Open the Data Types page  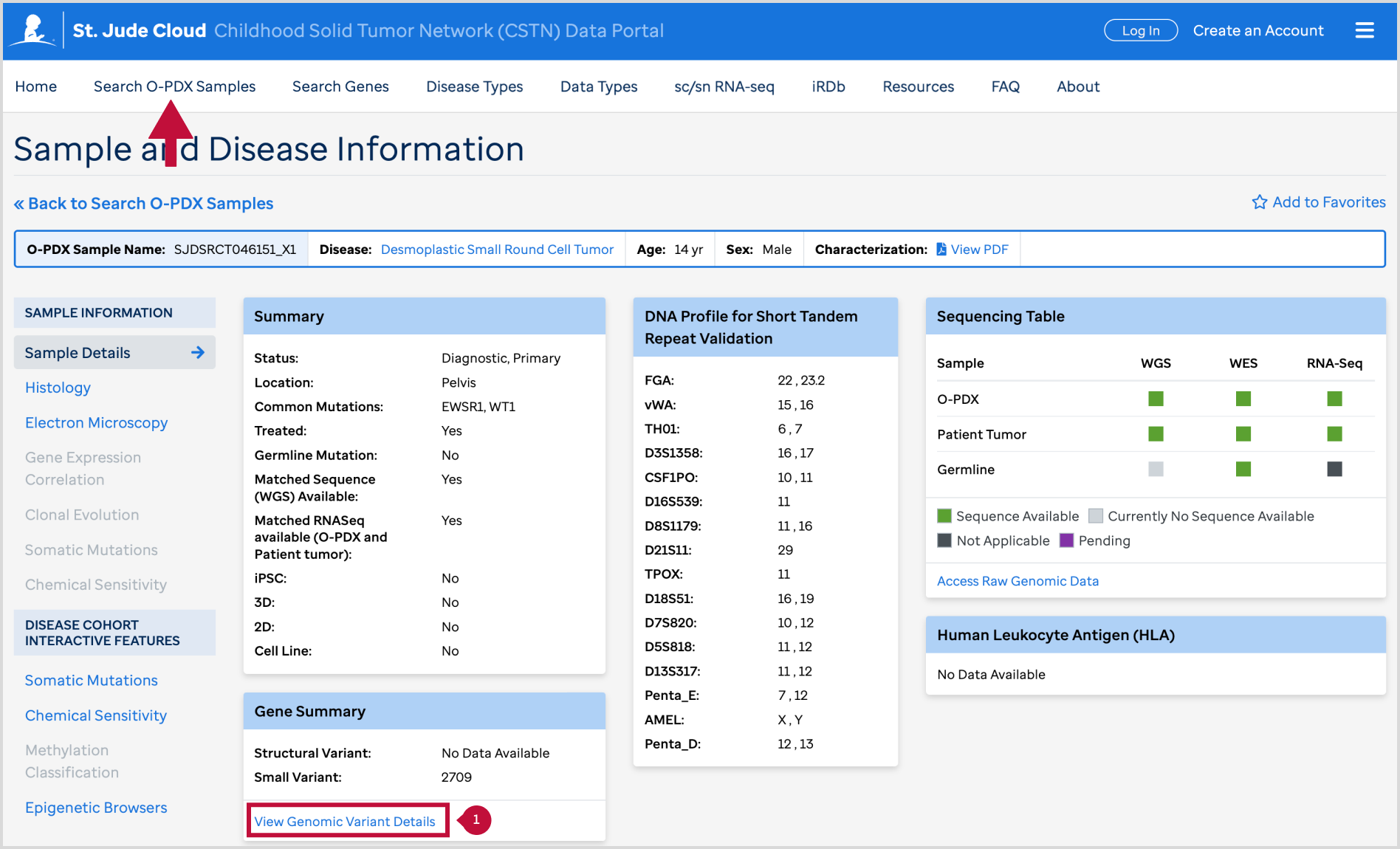pos(599,86)
